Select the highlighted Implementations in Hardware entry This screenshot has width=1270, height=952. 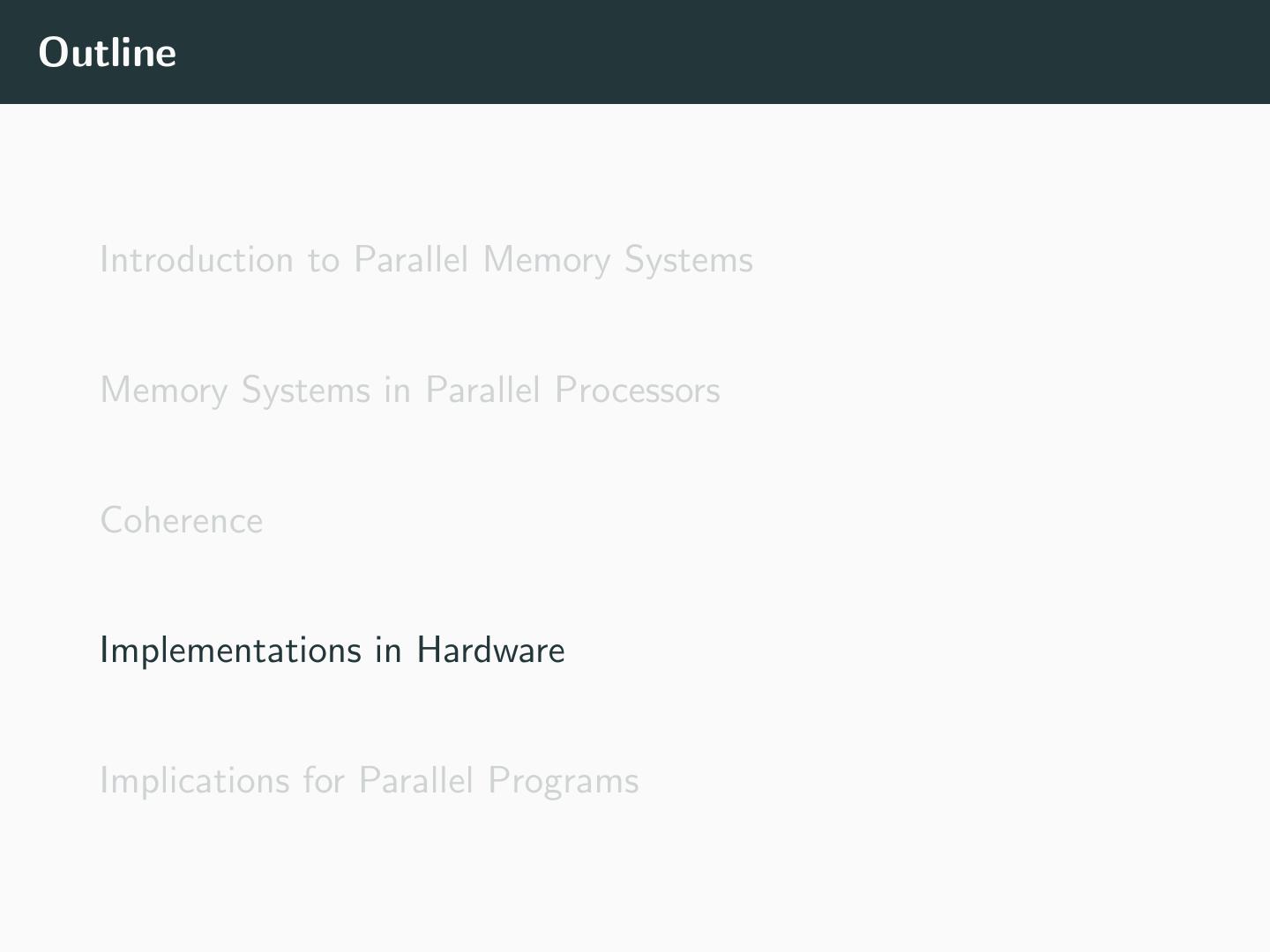pyautogui.click(x=332, y=651)
